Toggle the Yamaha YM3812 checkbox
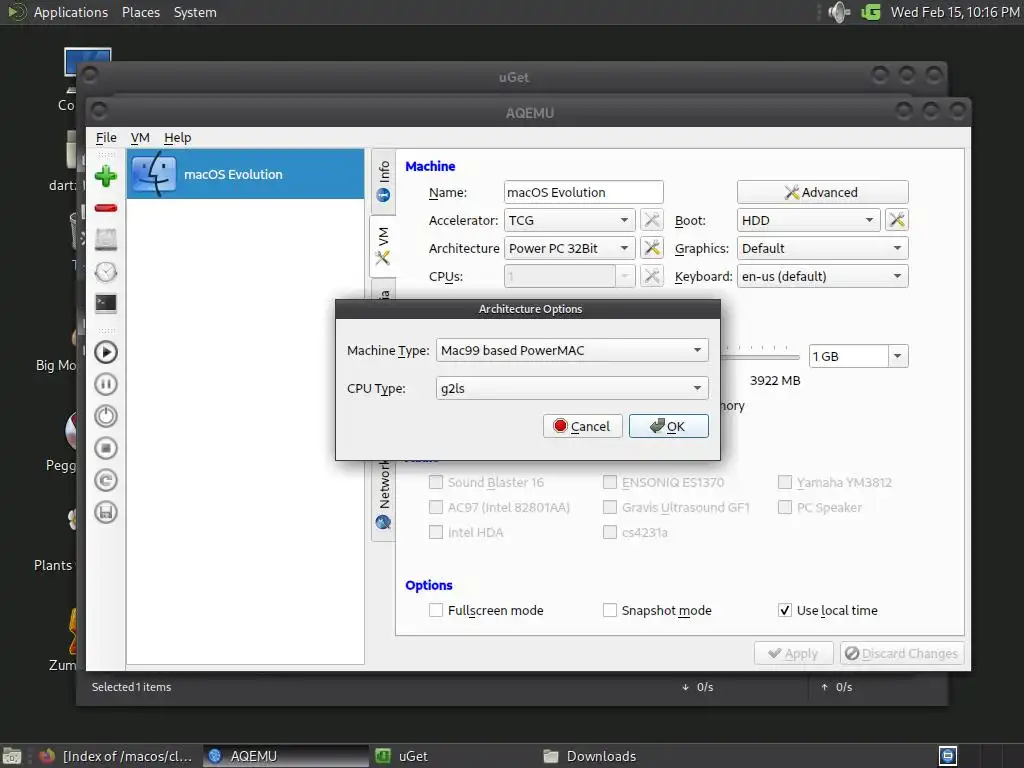The image size is (1024, 768). [x=785, y=483]
